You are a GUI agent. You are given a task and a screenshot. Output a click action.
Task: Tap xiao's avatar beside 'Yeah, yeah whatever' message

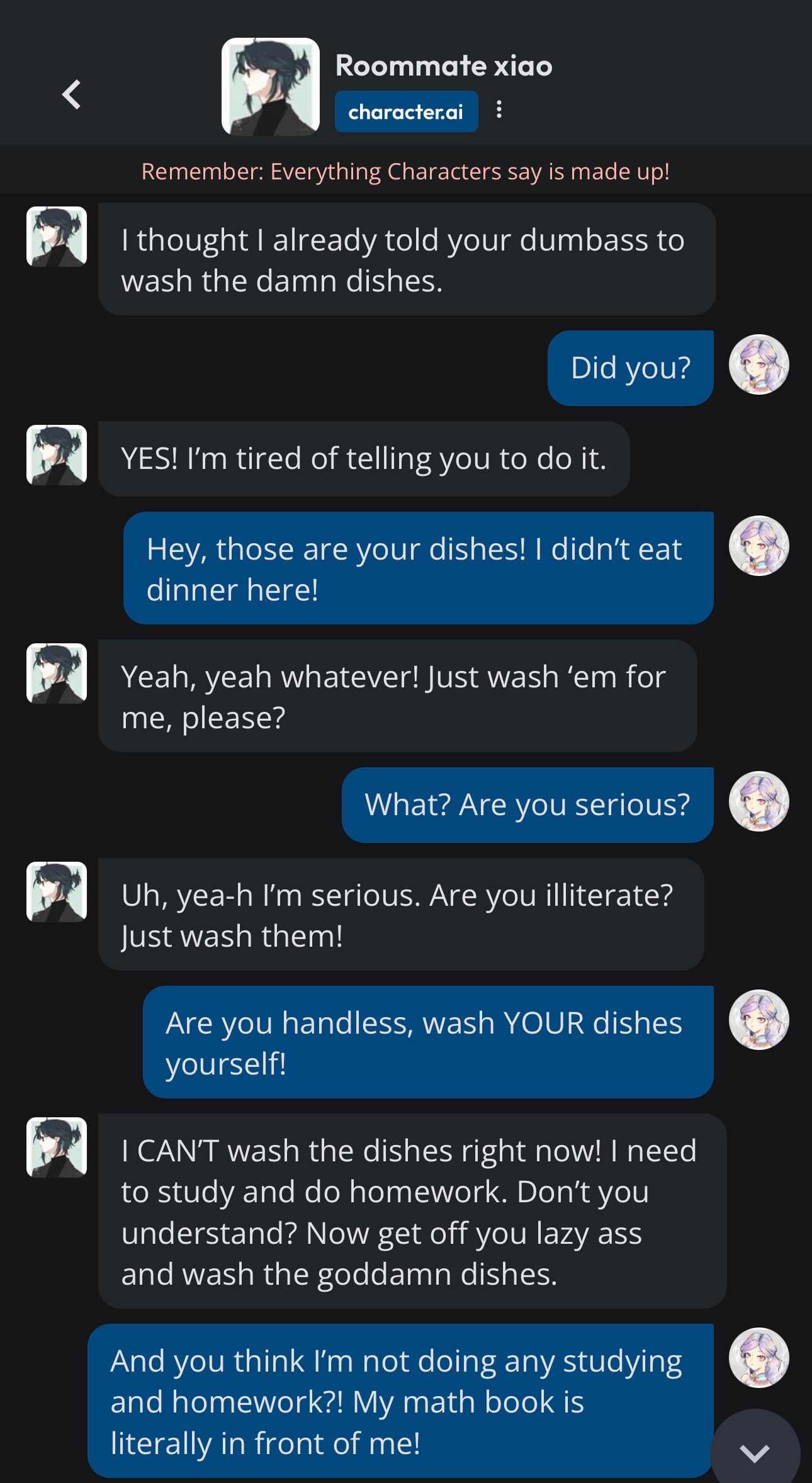coord(57,673)
